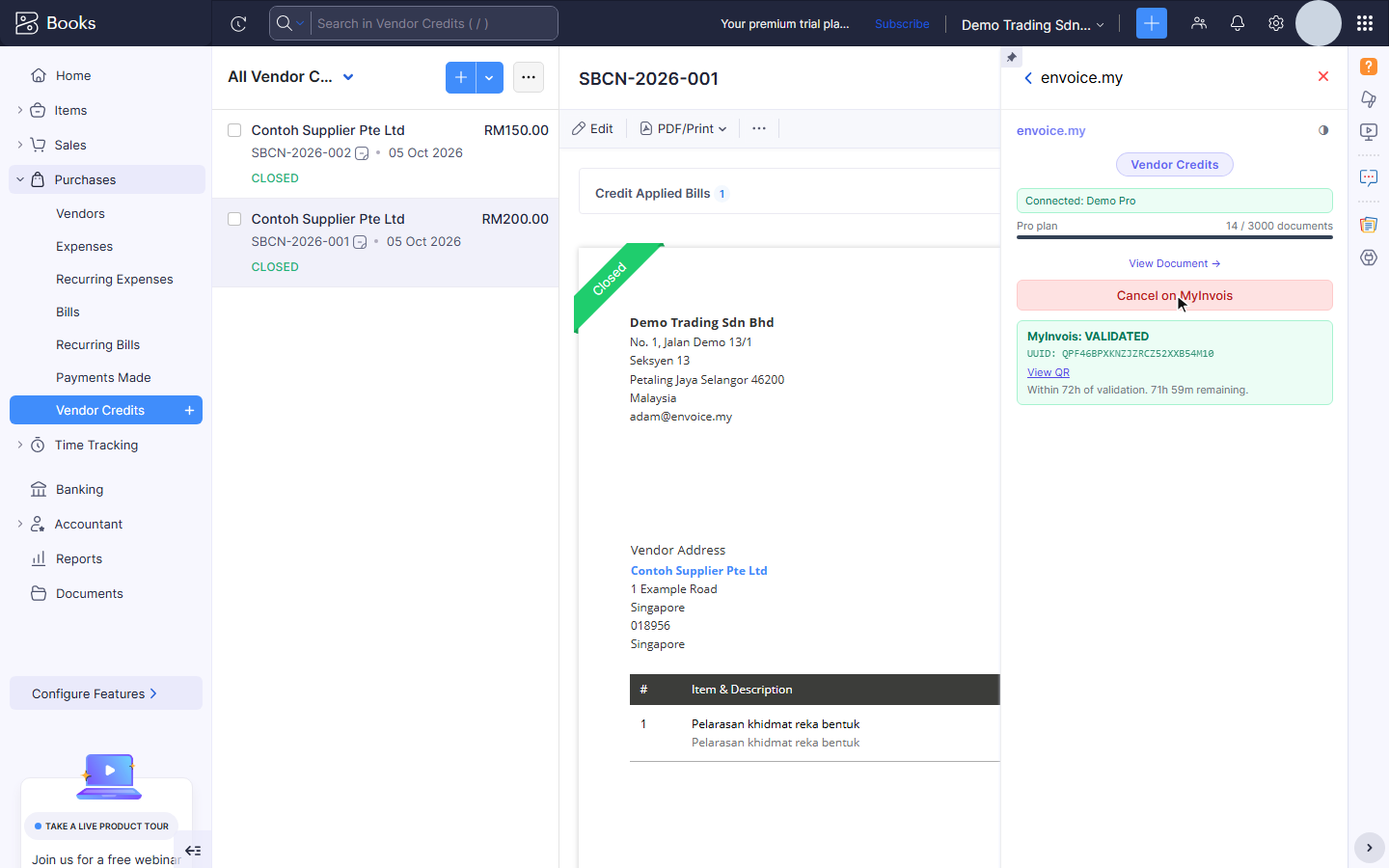
Task: Open chat feedback icon in right rail
Action: coord(1369,177)
